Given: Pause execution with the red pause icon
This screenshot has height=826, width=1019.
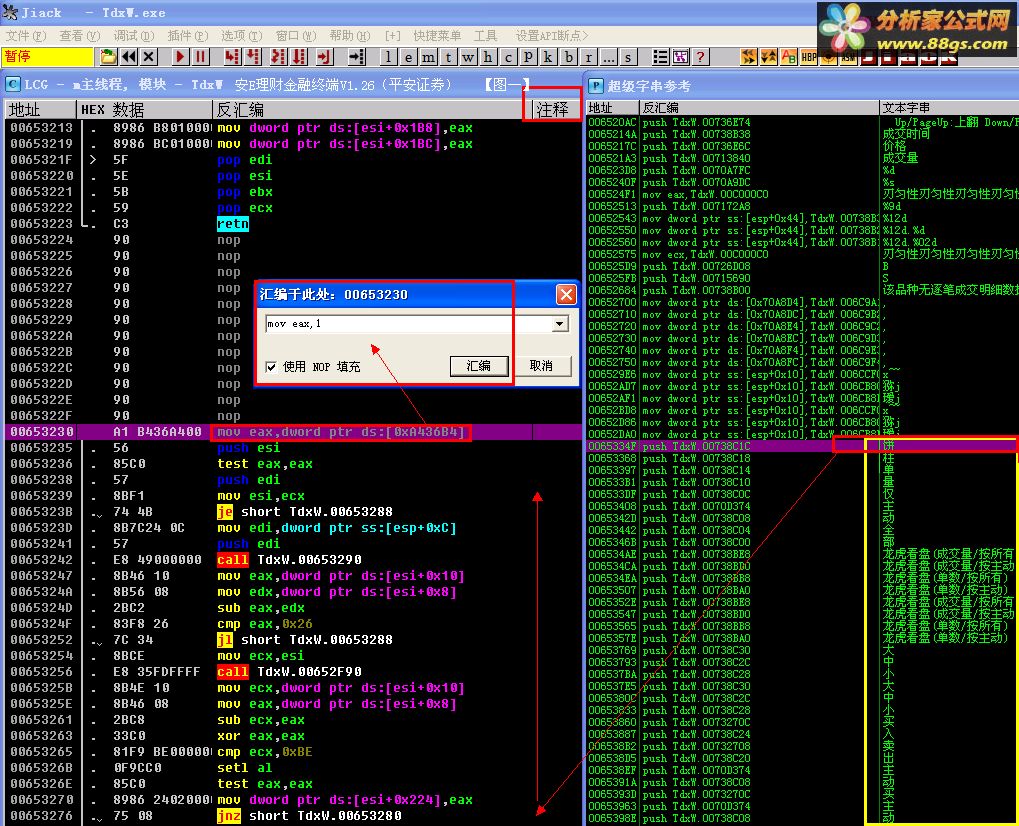Looking at the screenshot, I should [x=201, y=57].
